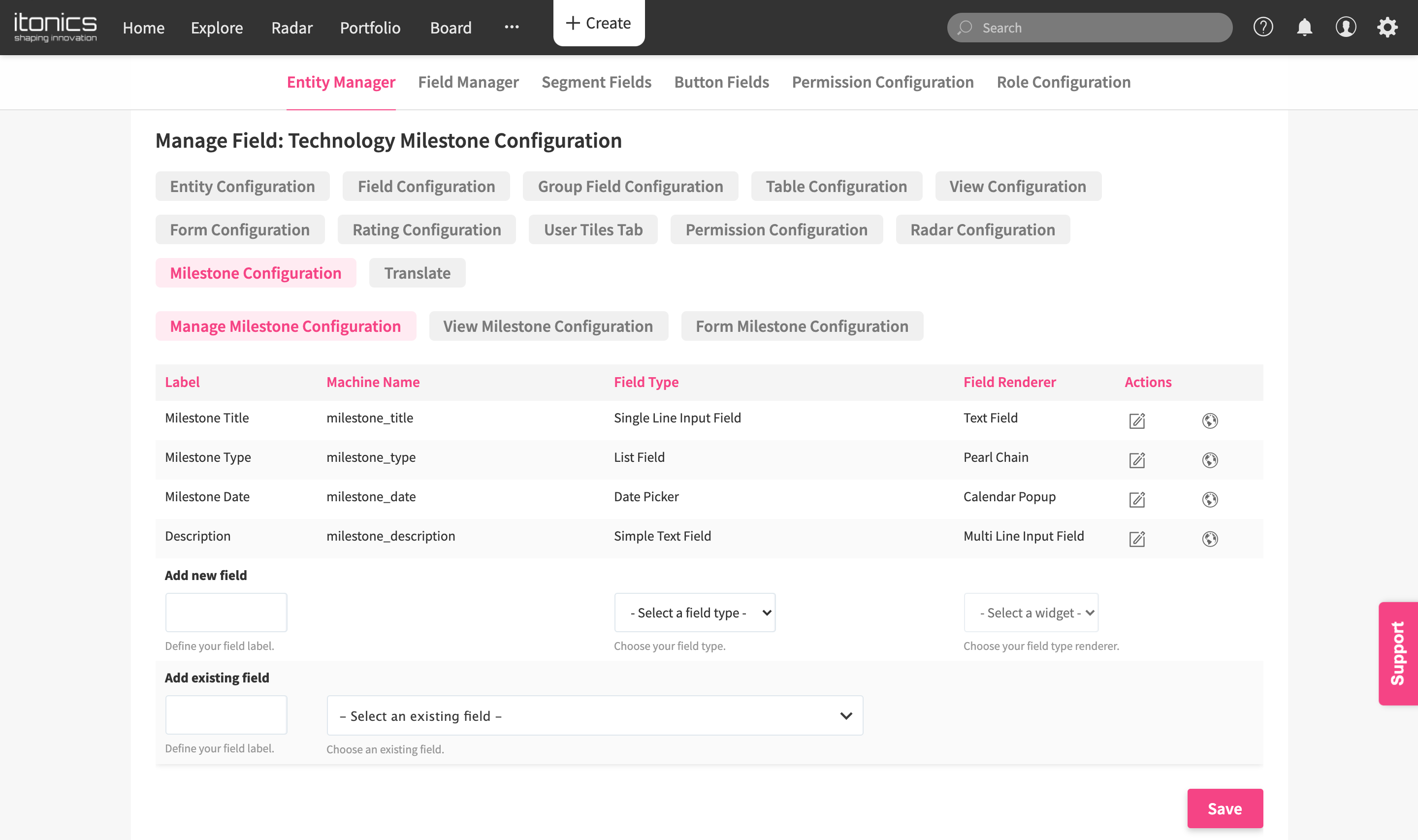This screenshot has width=1418, height=840.
Task: Open notifications bell icon
Action: [x=1304, y=27]
